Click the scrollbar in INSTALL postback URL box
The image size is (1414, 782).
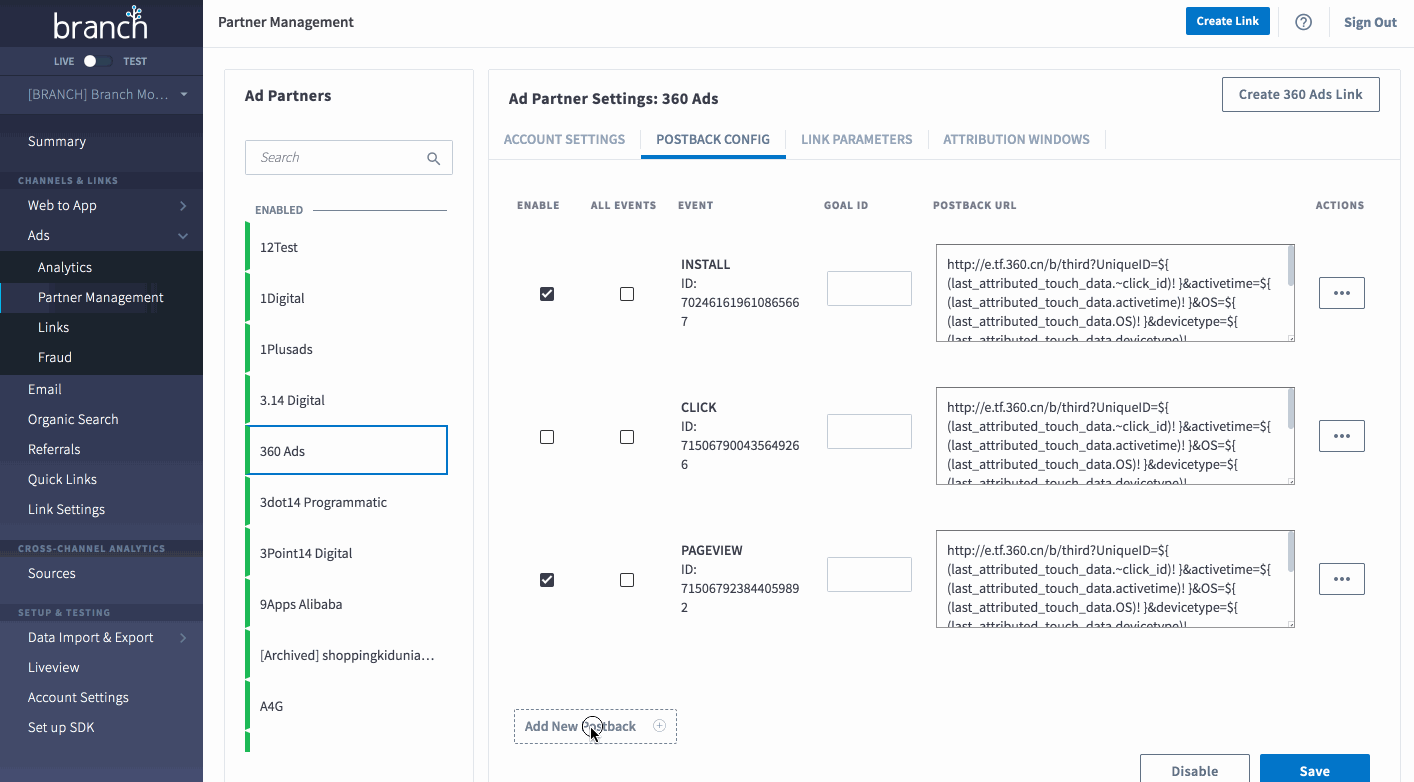pos(1291,265)
